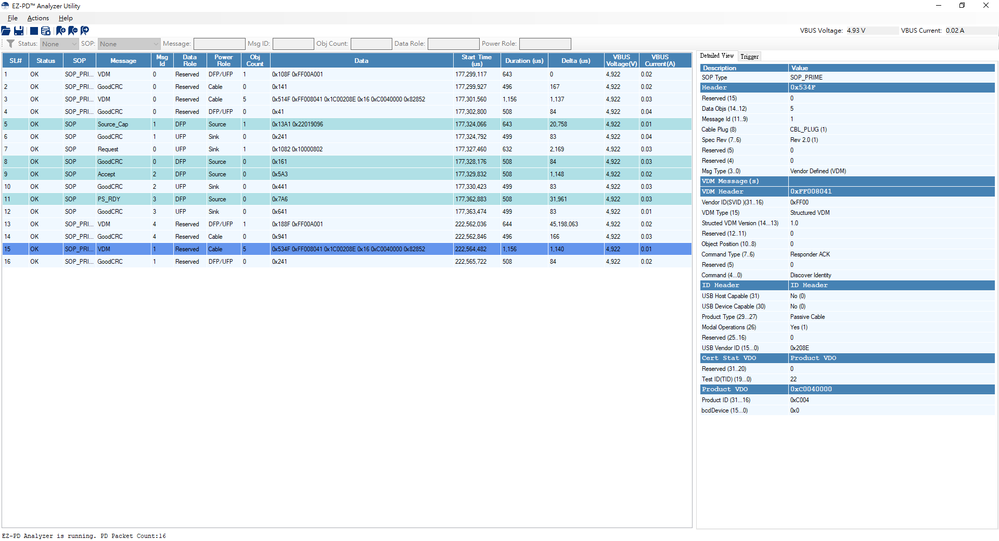Click the status bar packet count text
This screenshot has height=541, width=999.
point(83,536)
